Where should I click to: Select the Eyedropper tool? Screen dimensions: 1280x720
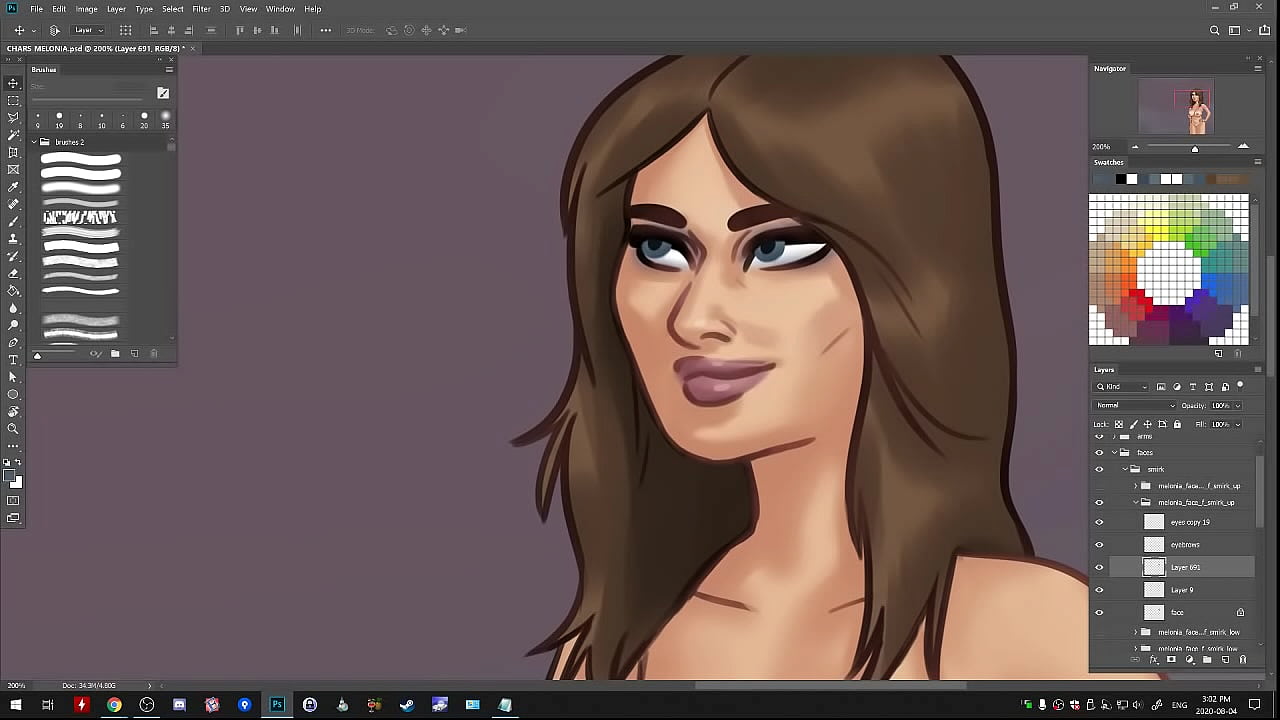13,187
